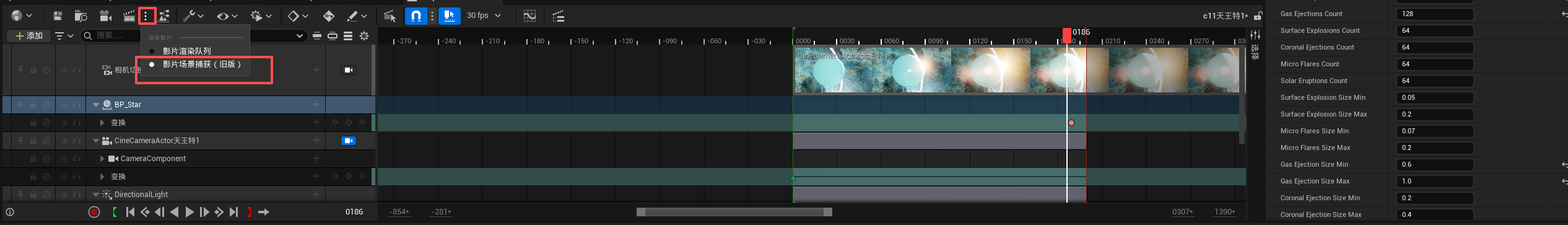Screen dimensions: 1568x225
Task: Click the create camera icon
Action: point(106,15)
